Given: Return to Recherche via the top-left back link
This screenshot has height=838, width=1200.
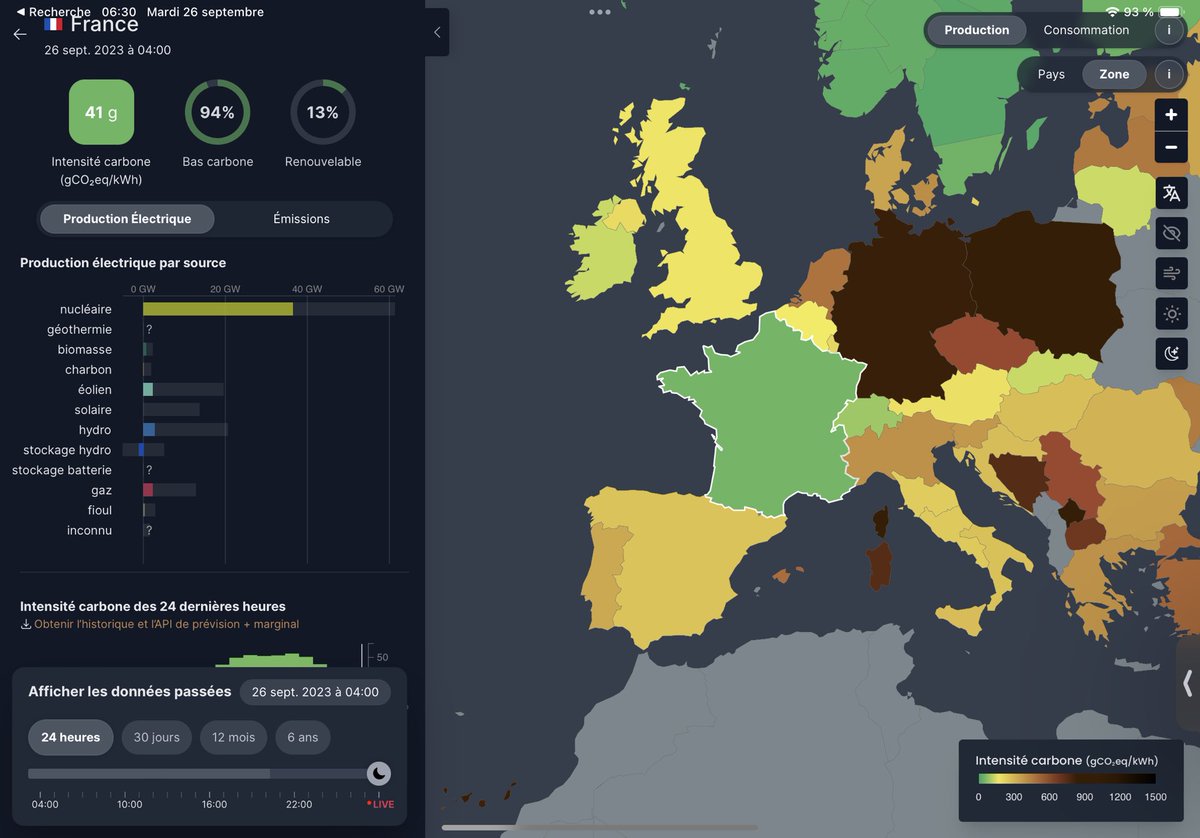Looking at the screenshot, I should coord(54,12).
